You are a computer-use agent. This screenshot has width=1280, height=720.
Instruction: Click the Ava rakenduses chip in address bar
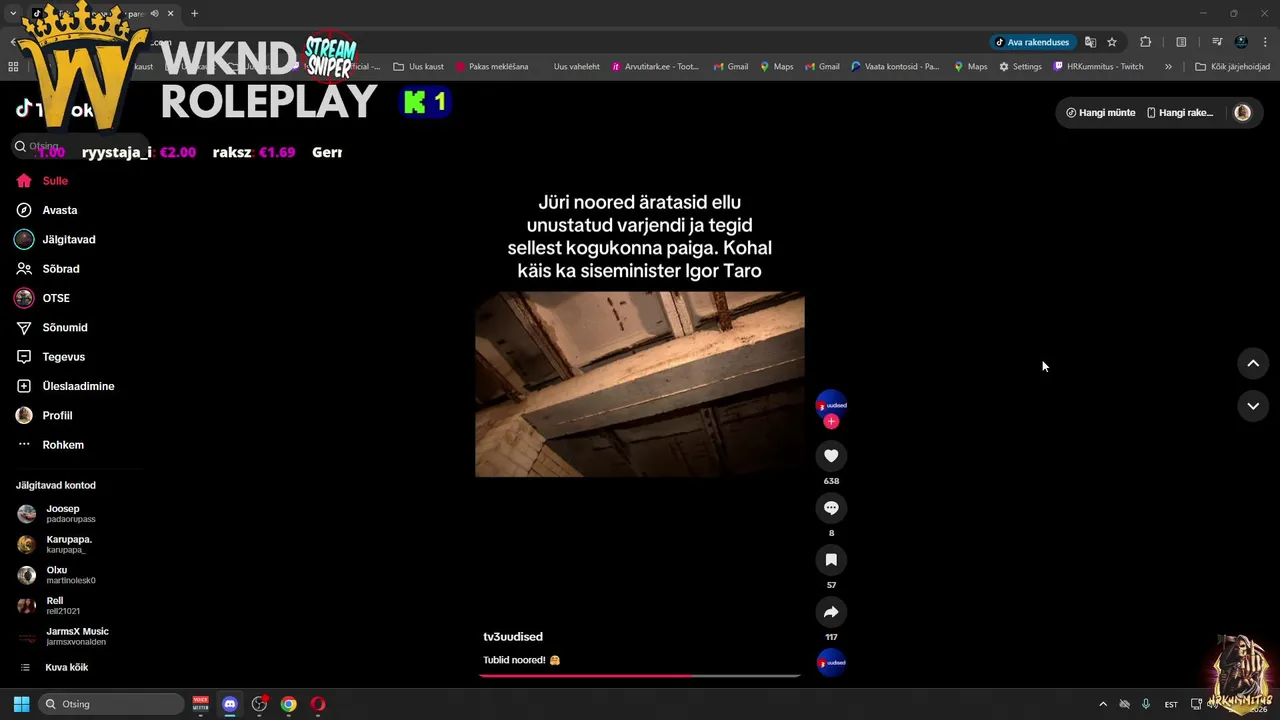click(1032, 42)
